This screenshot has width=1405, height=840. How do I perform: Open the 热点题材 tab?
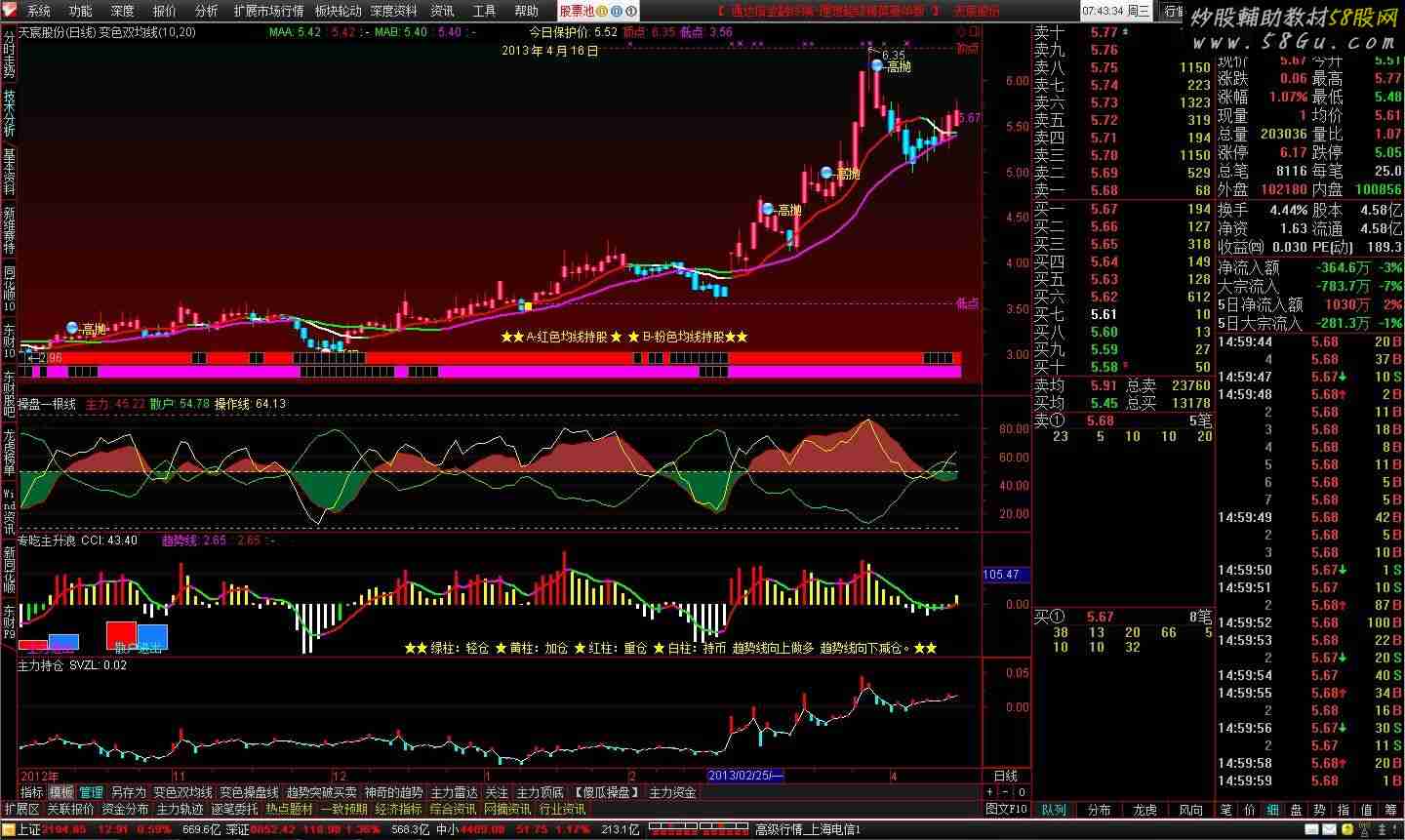289,809
